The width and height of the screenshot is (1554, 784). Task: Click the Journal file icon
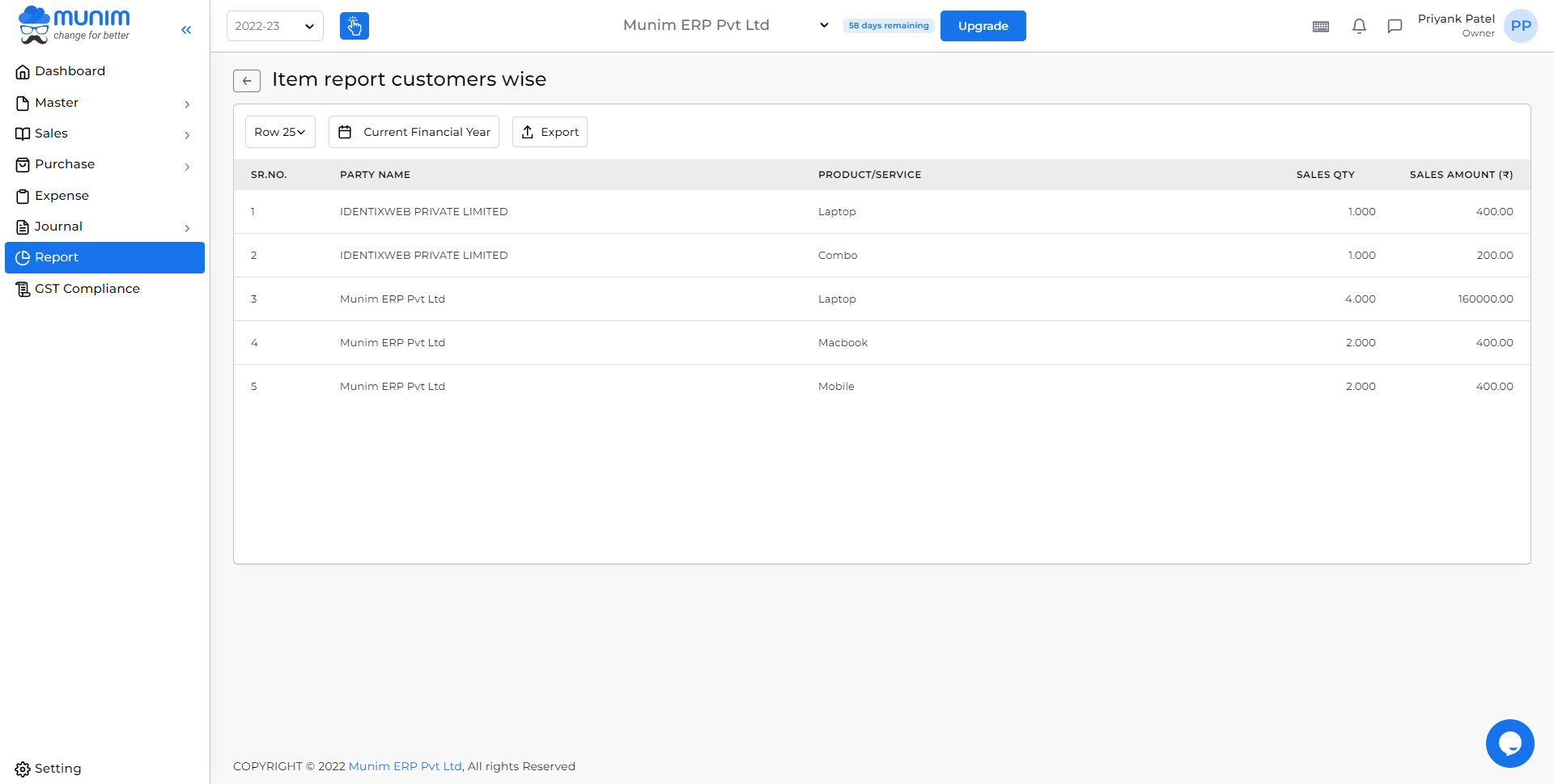click(23, 227)
